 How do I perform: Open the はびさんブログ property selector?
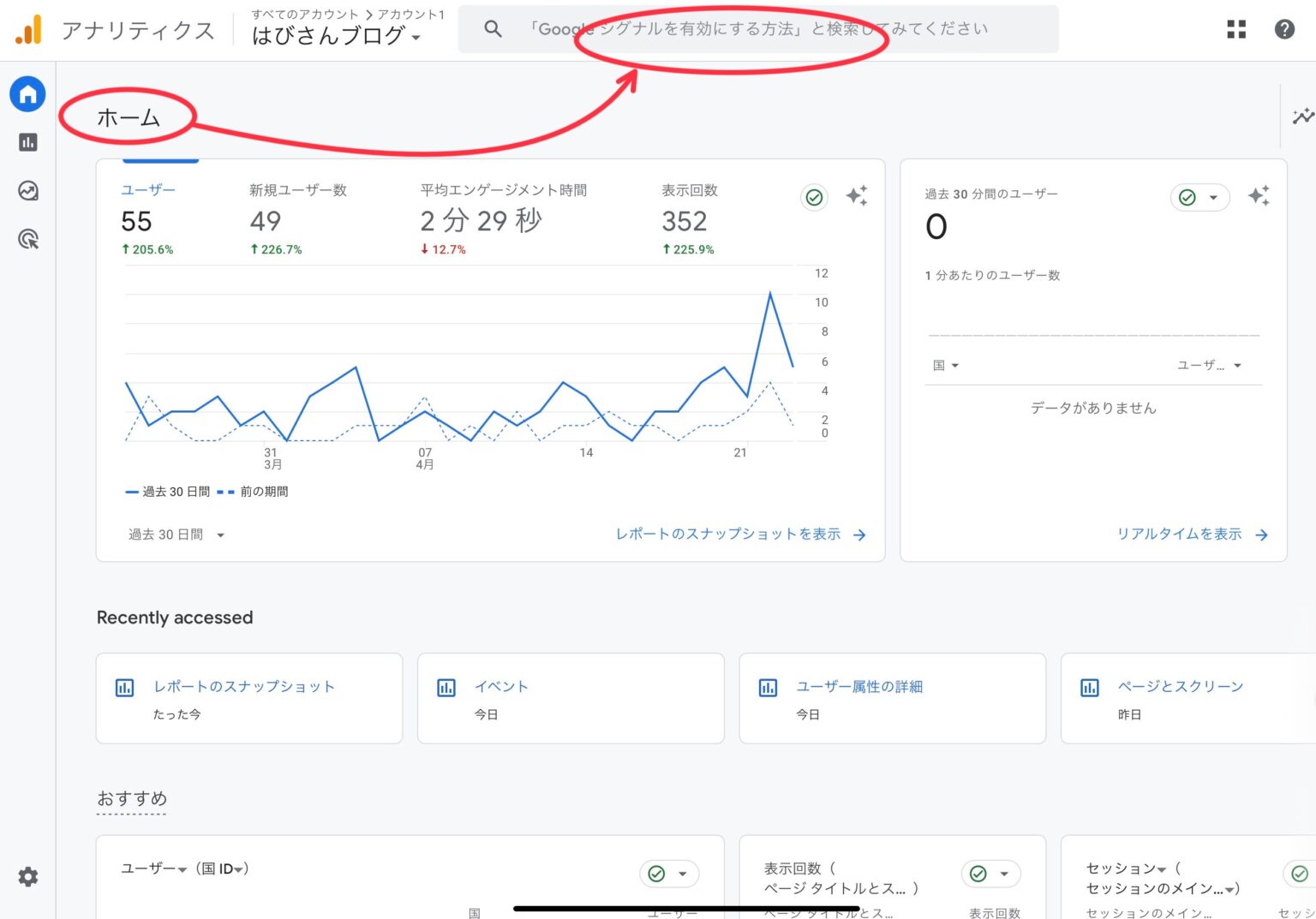336,36
